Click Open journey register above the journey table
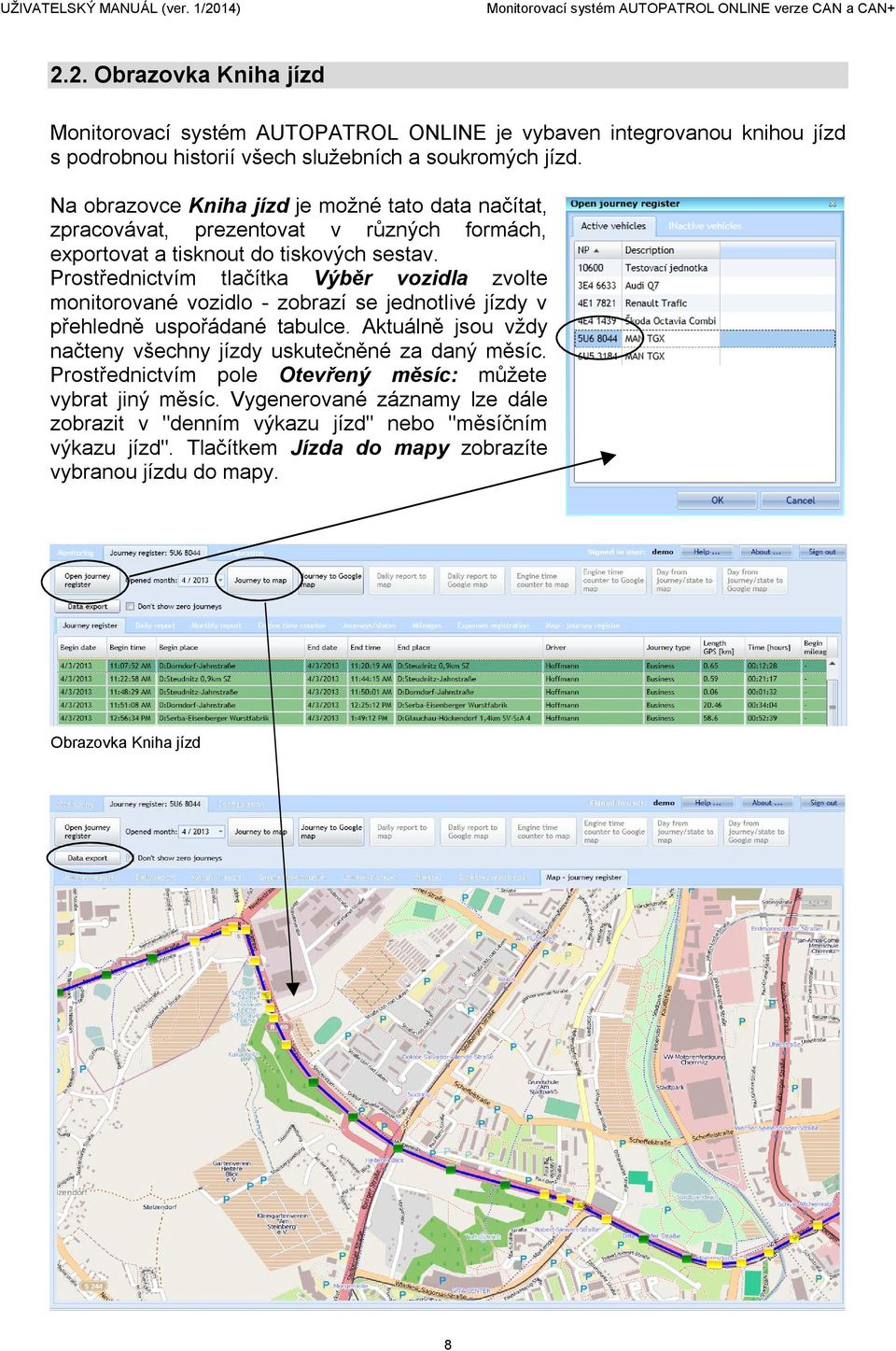896x1351 pixels. 87,580
